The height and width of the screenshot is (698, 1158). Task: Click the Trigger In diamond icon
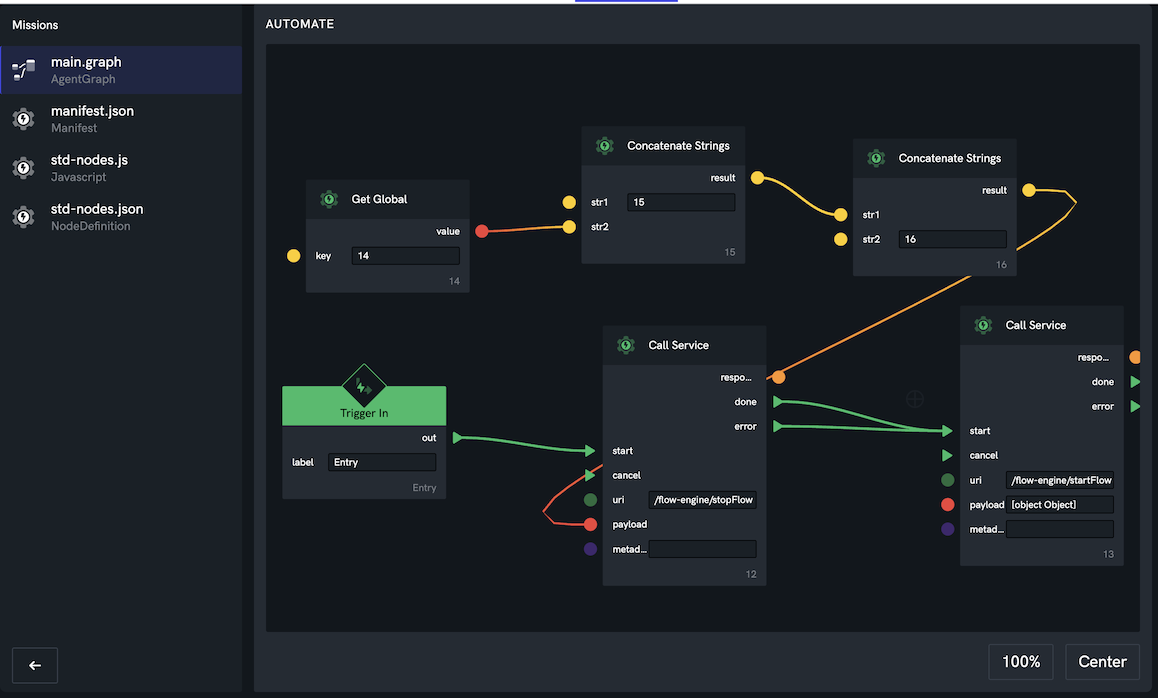click(364, 386)
